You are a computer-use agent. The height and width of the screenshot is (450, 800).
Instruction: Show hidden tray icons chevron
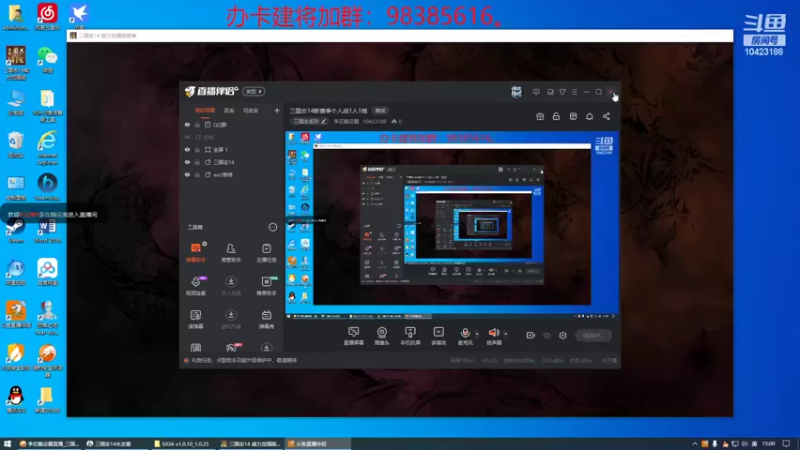tap(694, 444)
